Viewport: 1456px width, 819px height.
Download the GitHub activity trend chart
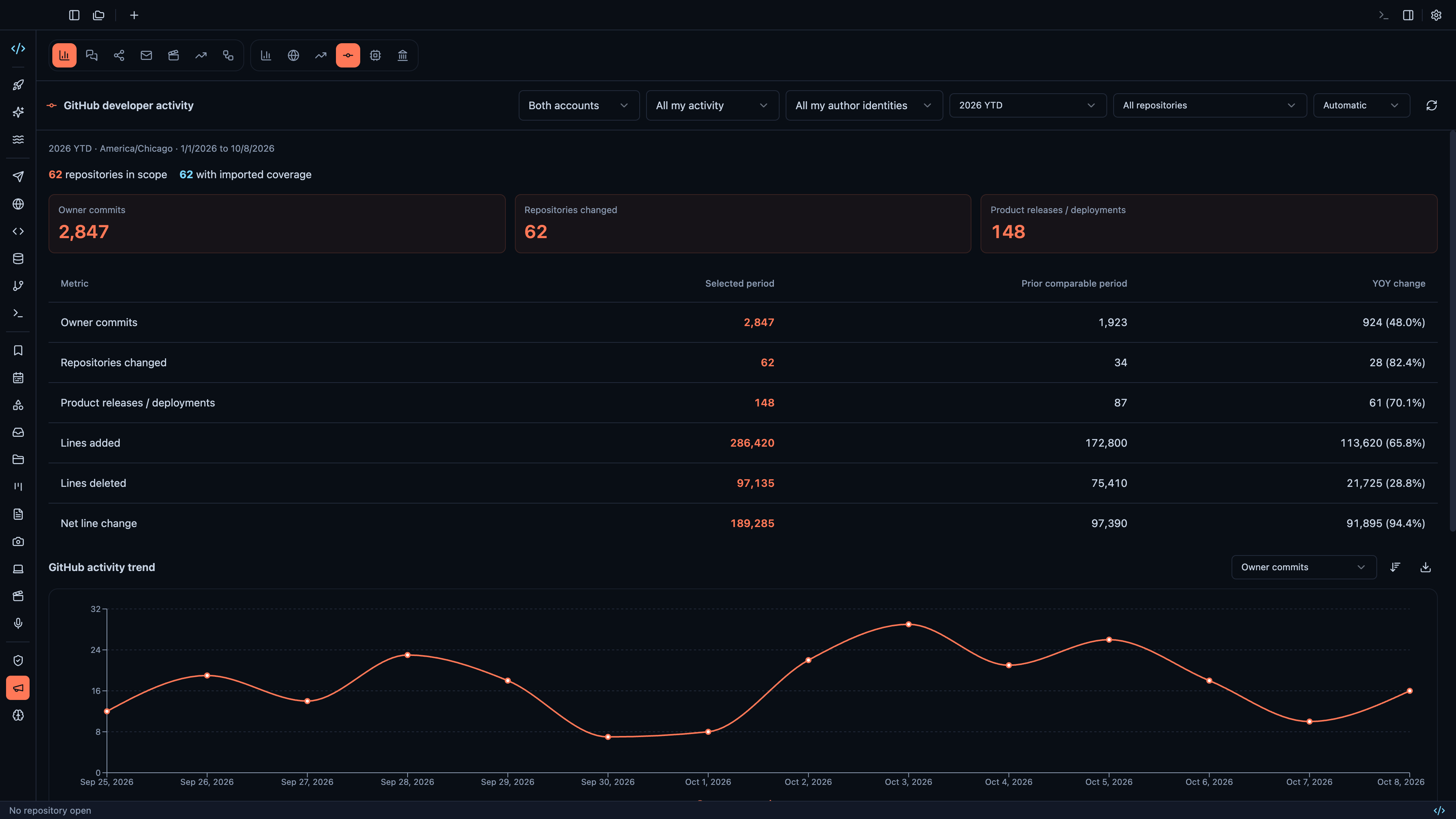coord(1426,567)
